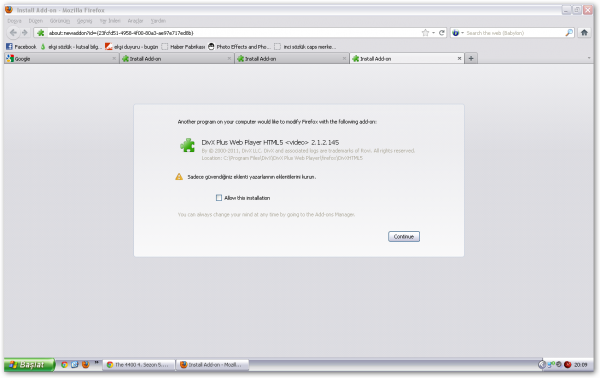
Task: Open the ekşi duyuru bookmark
Action: tap(132, 47)
